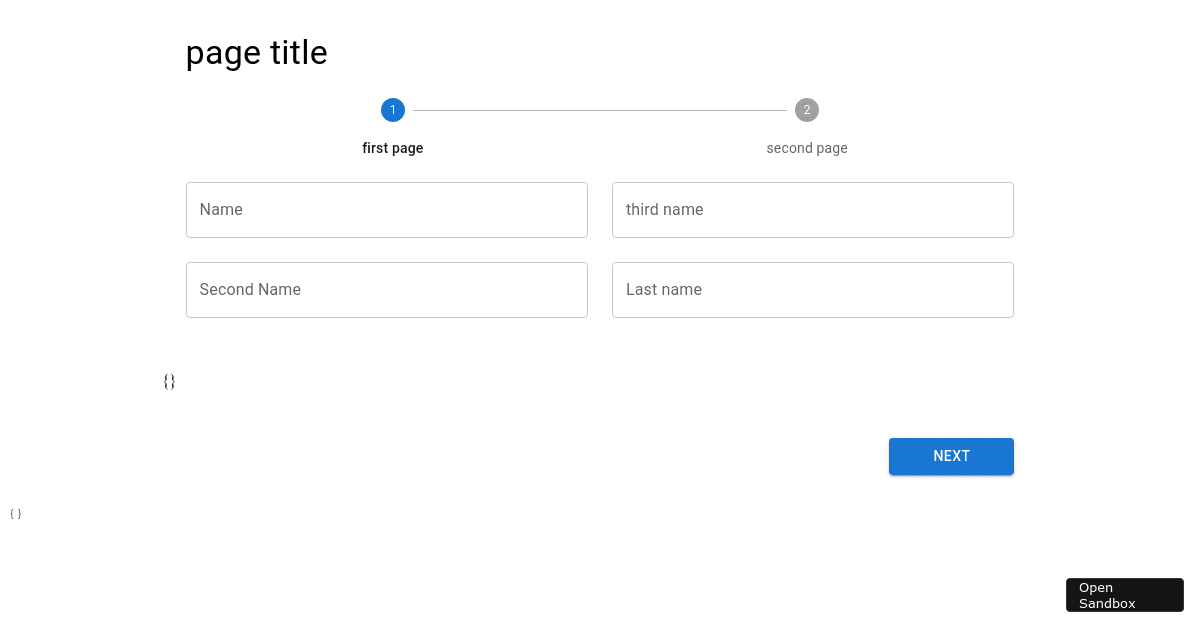
Task: Click the numeral 1 inside the stepper
Action: tap(393, 110)
